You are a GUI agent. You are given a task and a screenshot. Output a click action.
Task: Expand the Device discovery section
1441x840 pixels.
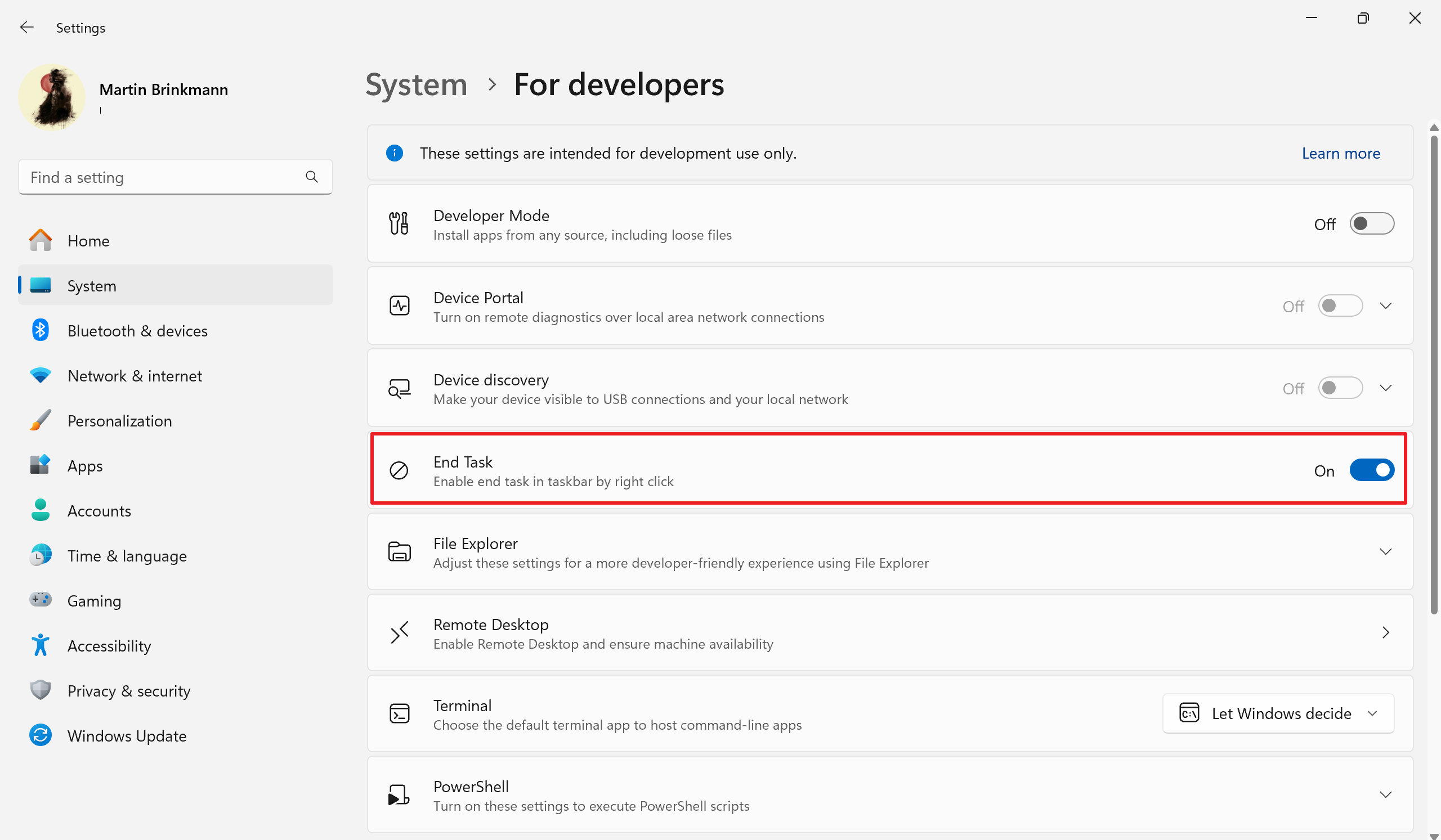pos(1385,388)
